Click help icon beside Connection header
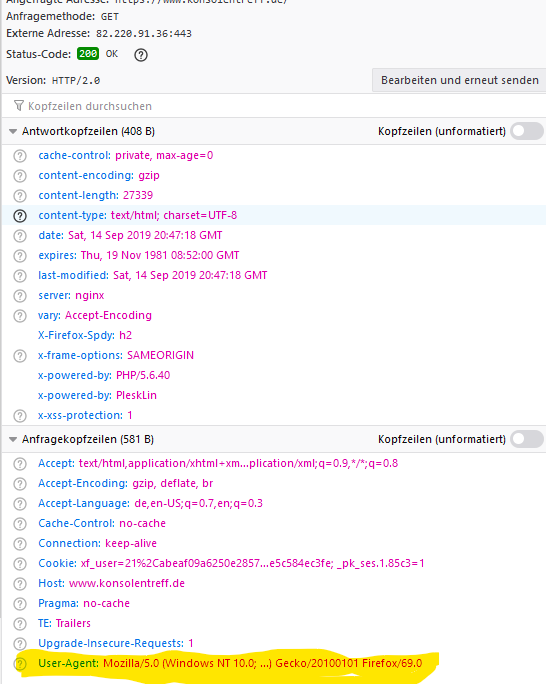The width and height of the screenshot is (546, 691). 20,544
